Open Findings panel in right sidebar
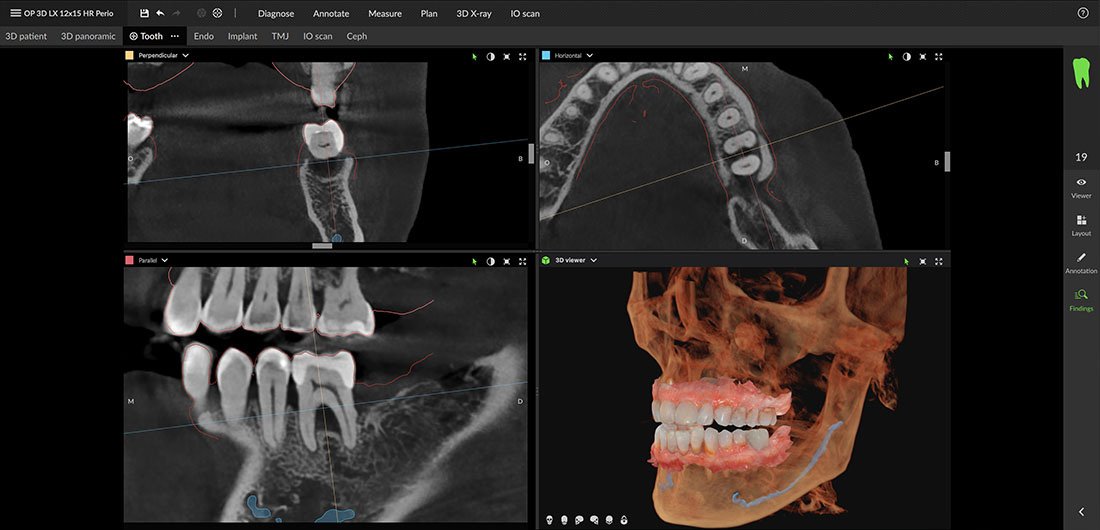The width and height of the screenshot is (1100, 530). click(x=1081, y=299)
